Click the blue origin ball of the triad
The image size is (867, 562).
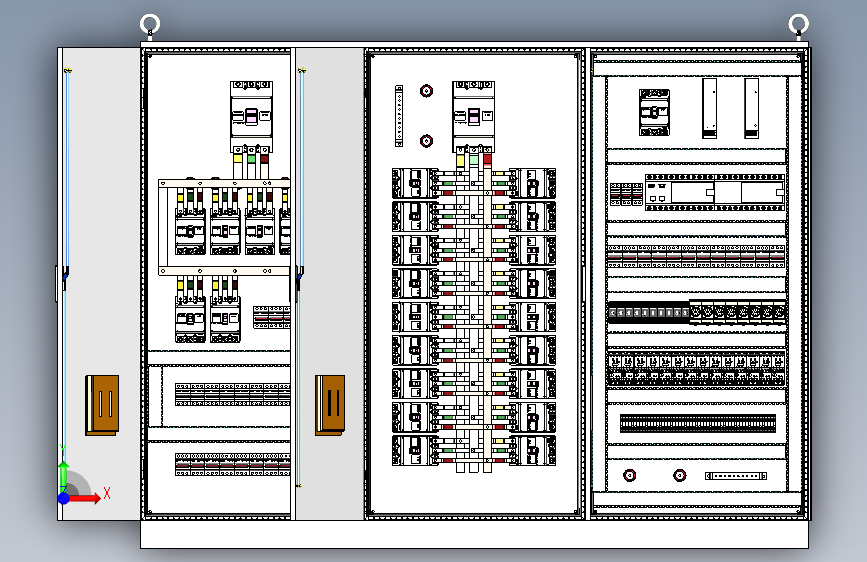[x=64, y=498]
